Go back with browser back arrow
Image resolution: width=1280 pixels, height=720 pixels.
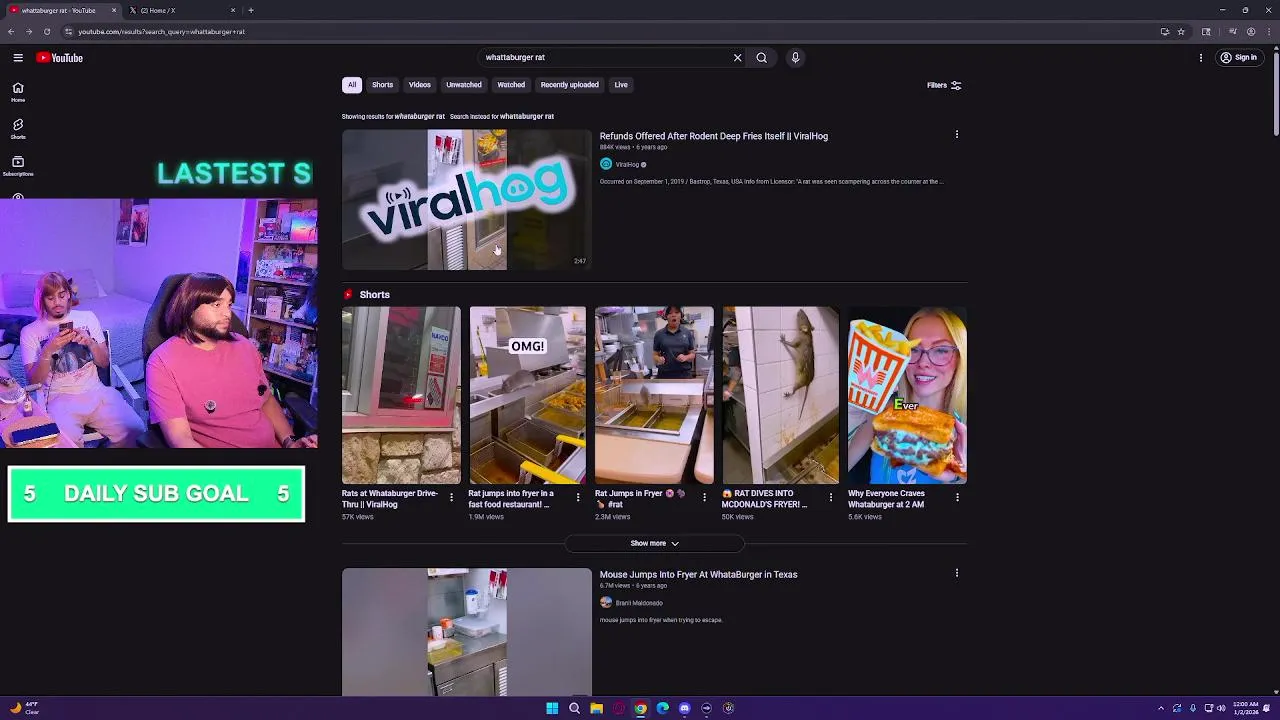coord(11,31)
